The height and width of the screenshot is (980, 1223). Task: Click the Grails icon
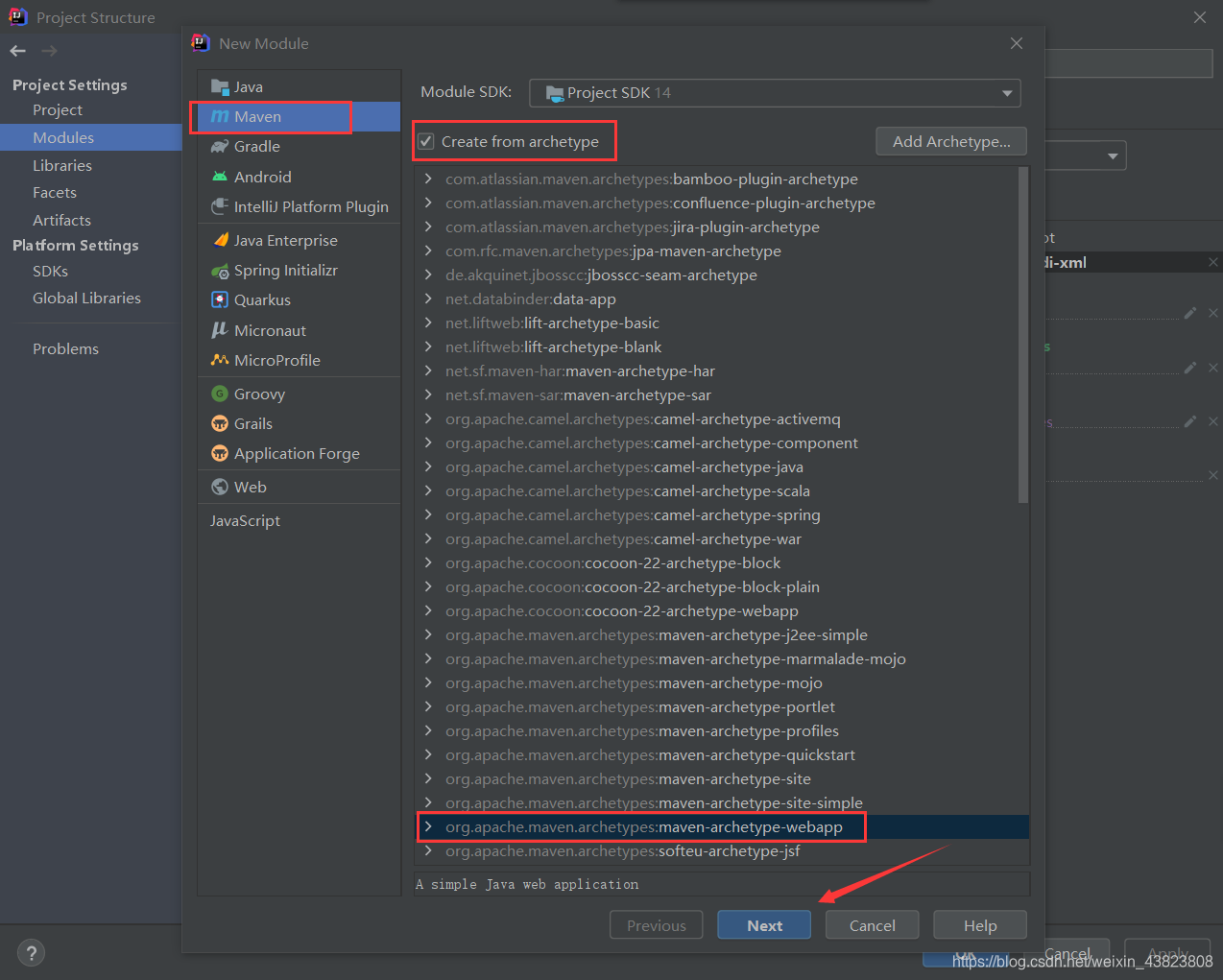pyautogui.click(x=220, y=423)
